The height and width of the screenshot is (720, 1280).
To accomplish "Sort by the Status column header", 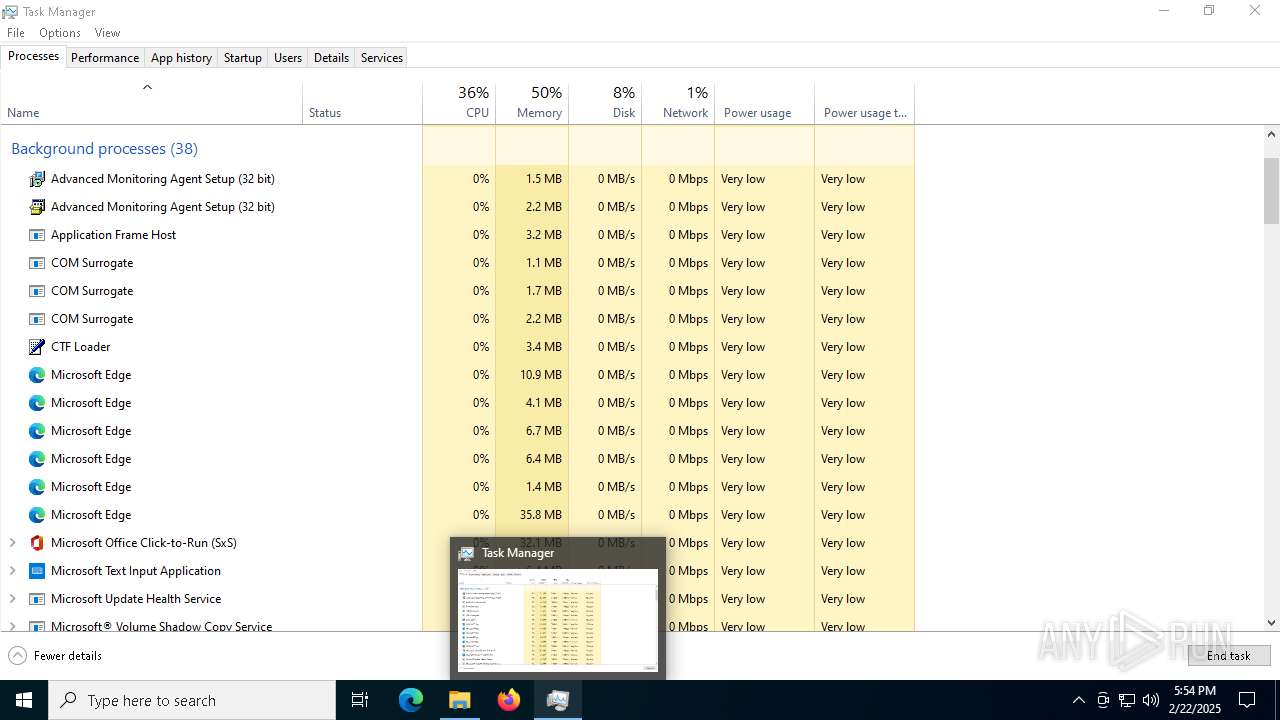I will coord(362,102).
